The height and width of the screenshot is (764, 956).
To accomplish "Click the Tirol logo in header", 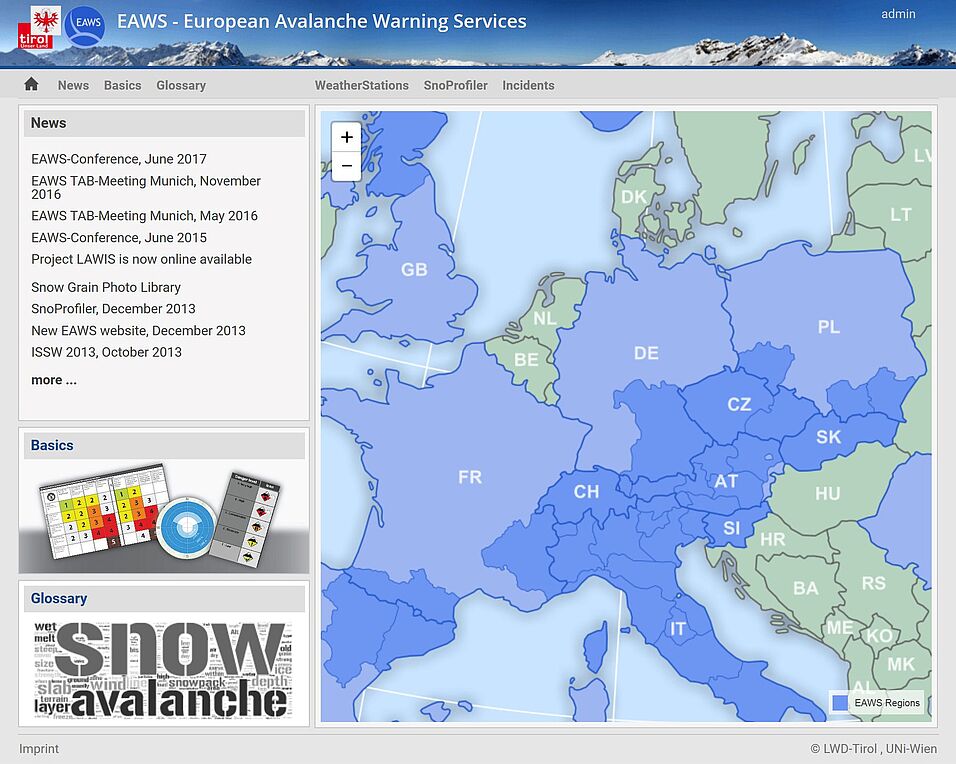I will click(40, 28).
